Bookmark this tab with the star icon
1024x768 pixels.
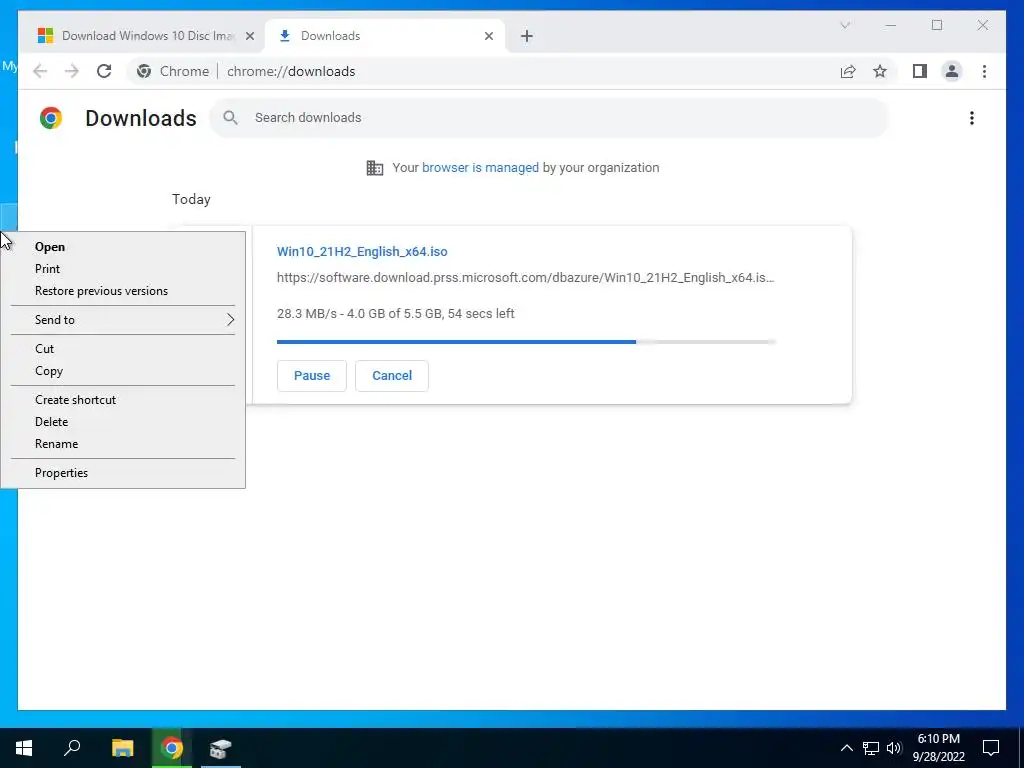[x=880, y=71]
